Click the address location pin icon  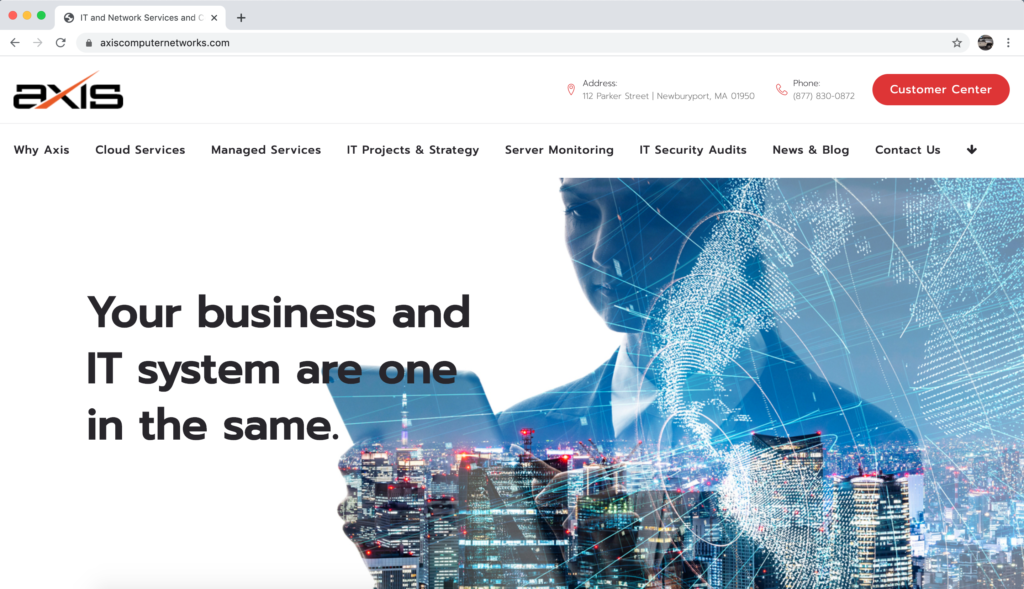tap(571, 89)
